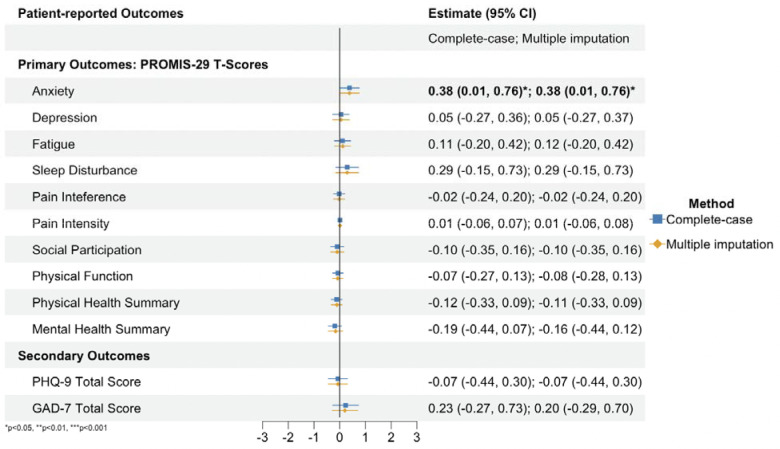780x449 pixels.
Task: Click the Pain Intensity row label
Action: click(71, 223)
